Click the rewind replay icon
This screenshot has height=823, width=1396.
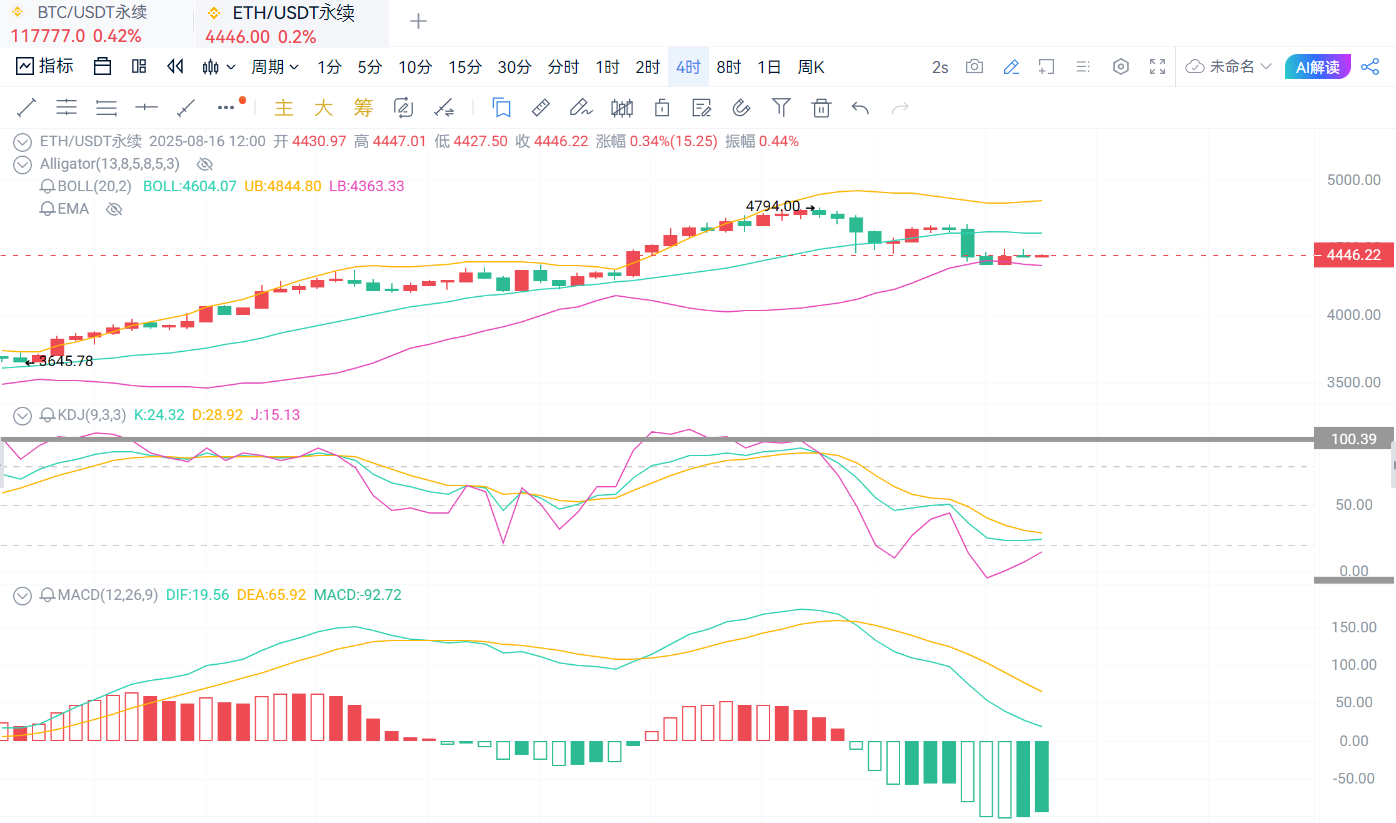(x=175, y=67)
